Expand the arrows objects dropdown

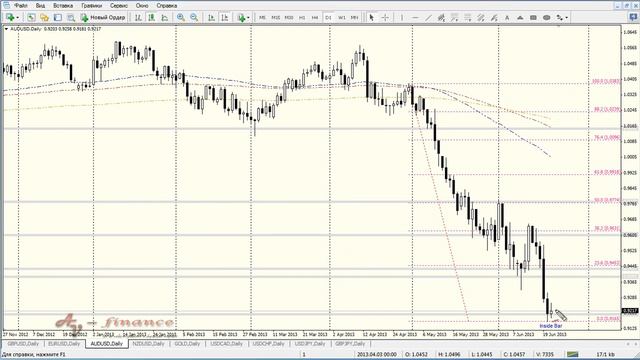pyautogui.click(x=567, y=18)
